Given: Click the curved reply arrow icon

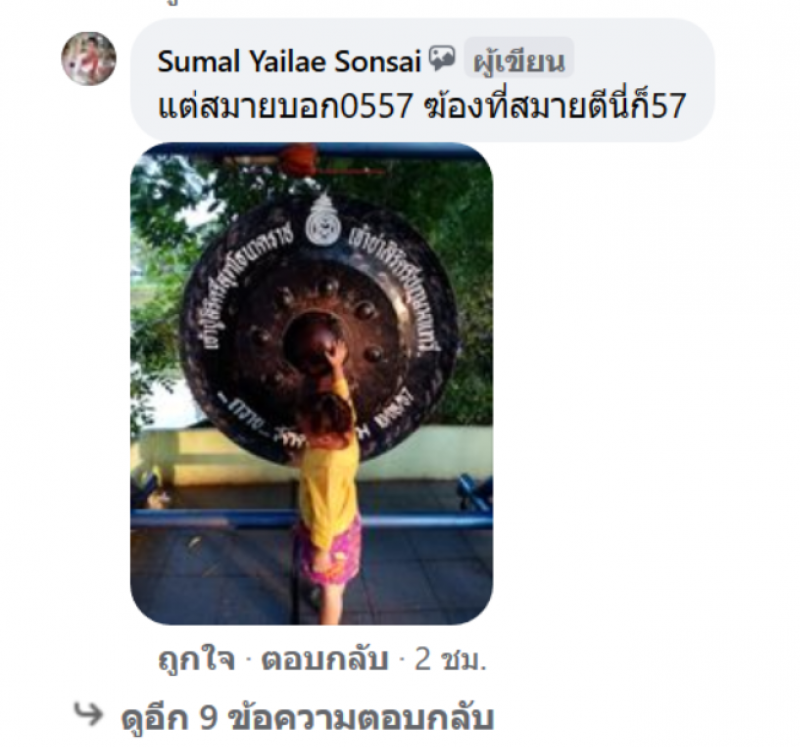Looking at the screenshot, I should pos(89,713).
